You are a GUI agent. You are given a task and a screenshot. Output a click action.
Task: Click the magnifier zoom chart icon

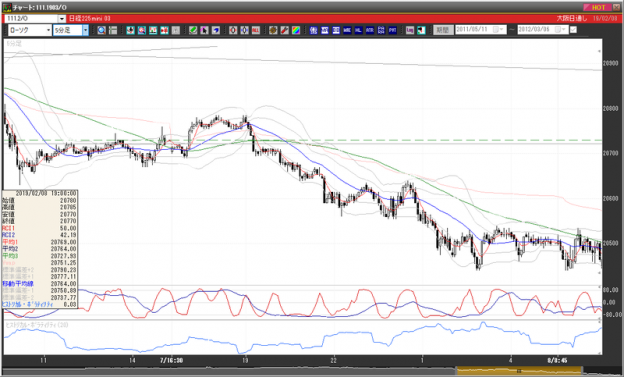[x=101, y=30]
